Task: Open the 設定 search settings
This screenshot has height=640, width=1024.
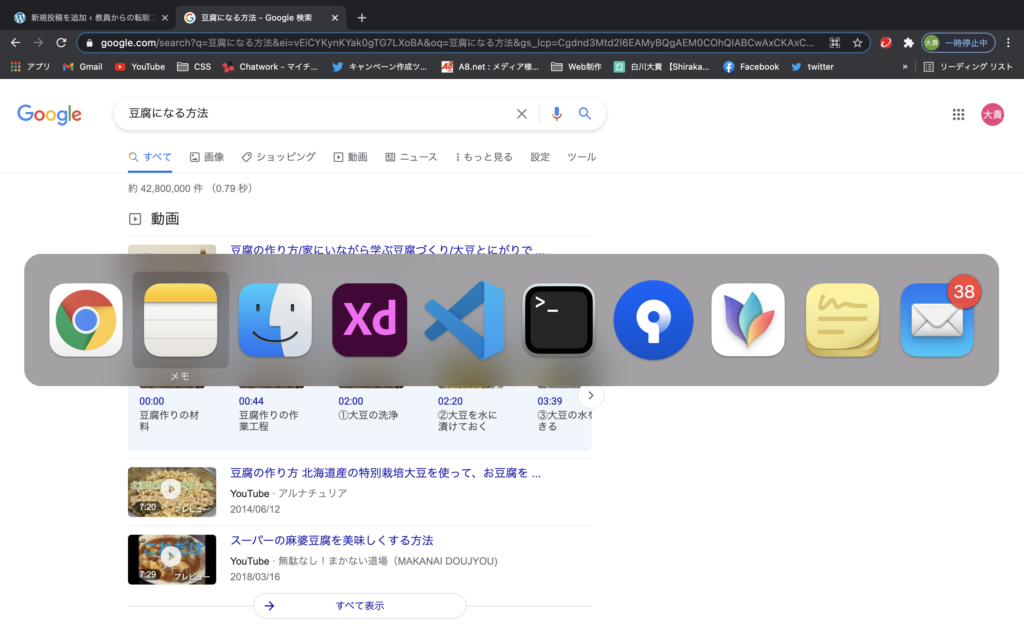Action: (540, 157)
